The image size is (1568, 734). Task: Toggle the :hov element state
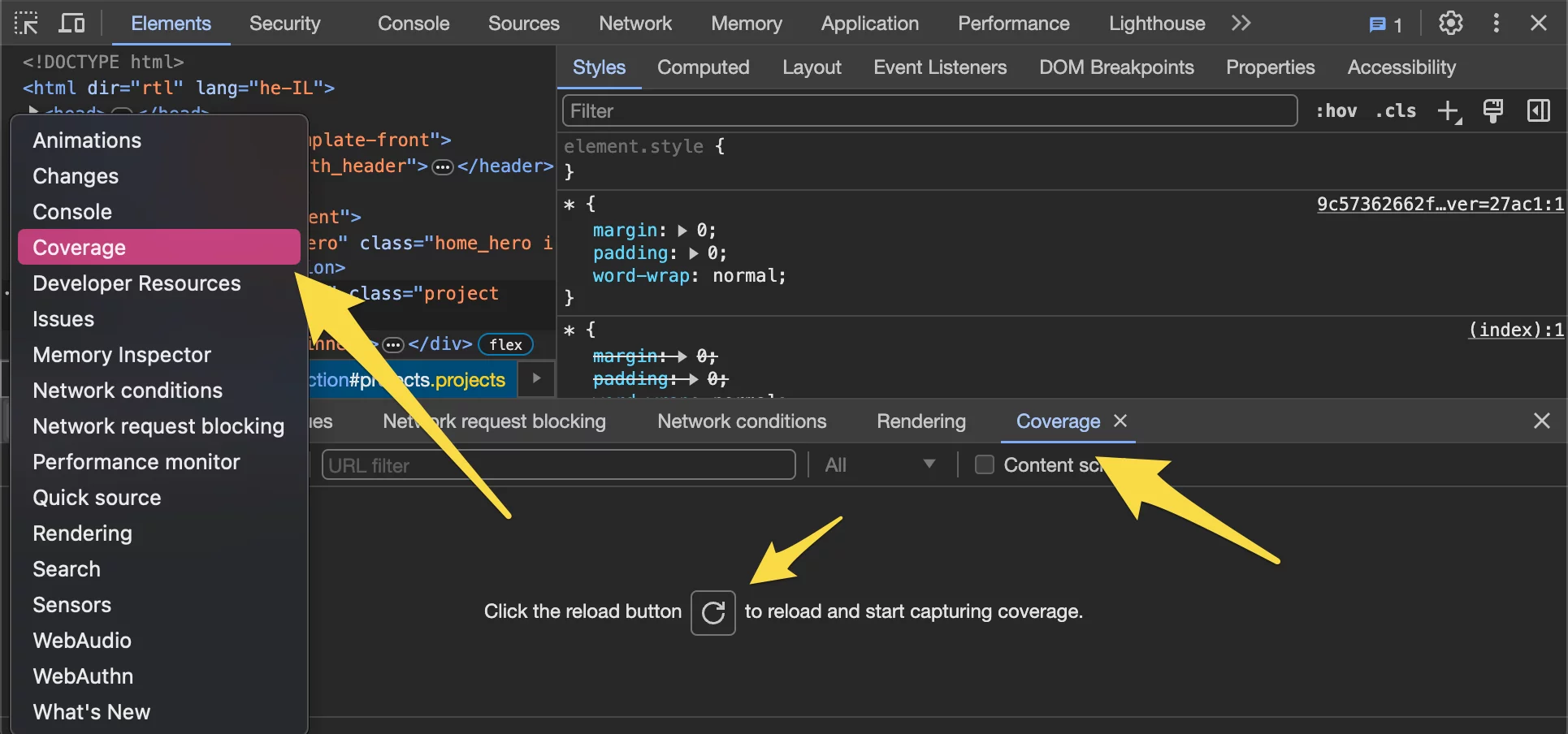pos(1336,110)
